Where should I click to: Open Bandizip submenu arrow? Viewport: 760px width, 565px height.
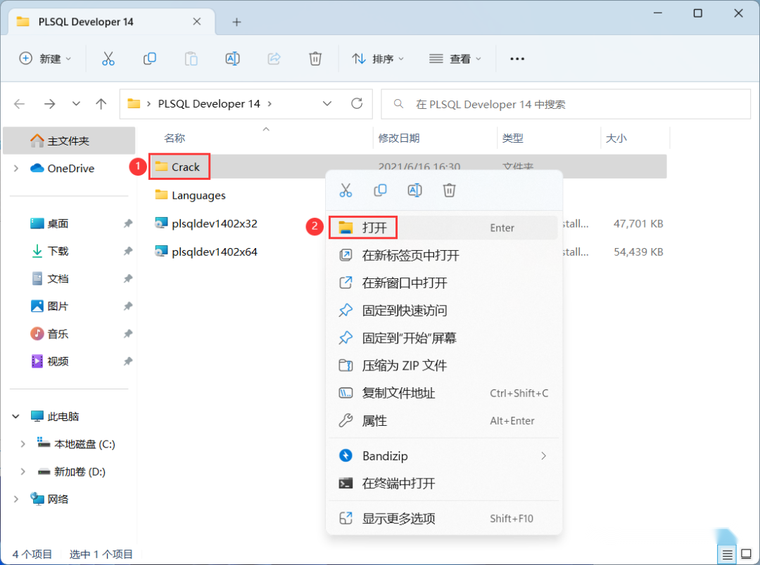543,456
